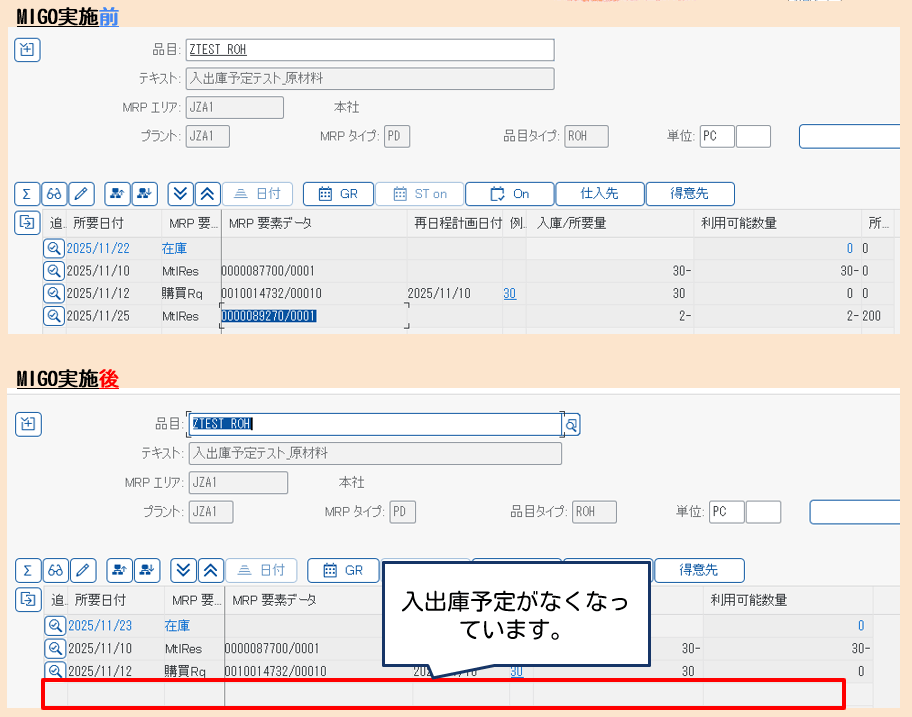Screen dimensions: 912x717
Task: Click the sigma totals icon in the MIGO実施前 toolbar
Action: tap(26, 194)
